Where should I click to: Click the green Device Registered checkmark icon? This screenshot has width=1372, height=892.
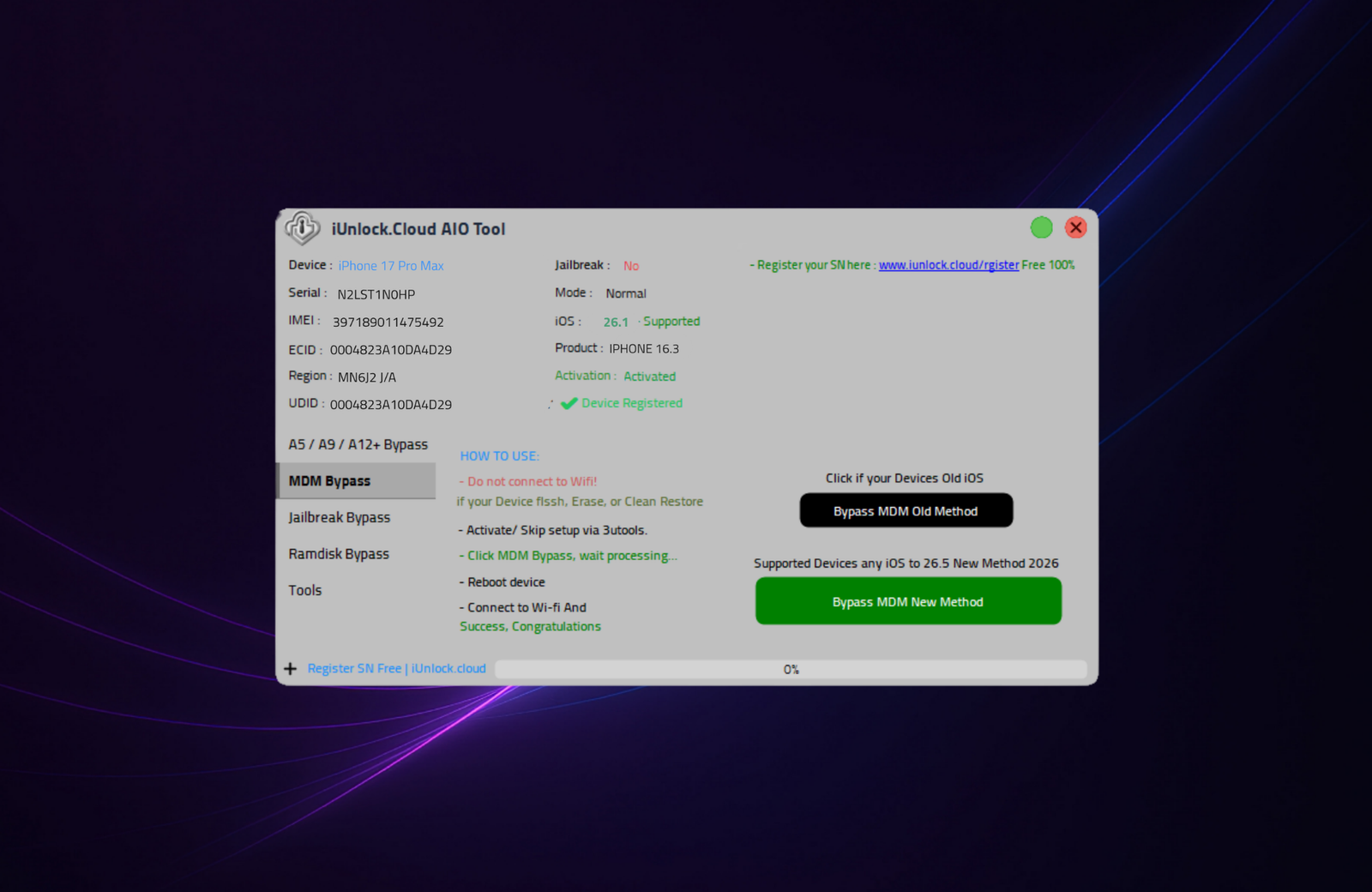click(569, 403)
